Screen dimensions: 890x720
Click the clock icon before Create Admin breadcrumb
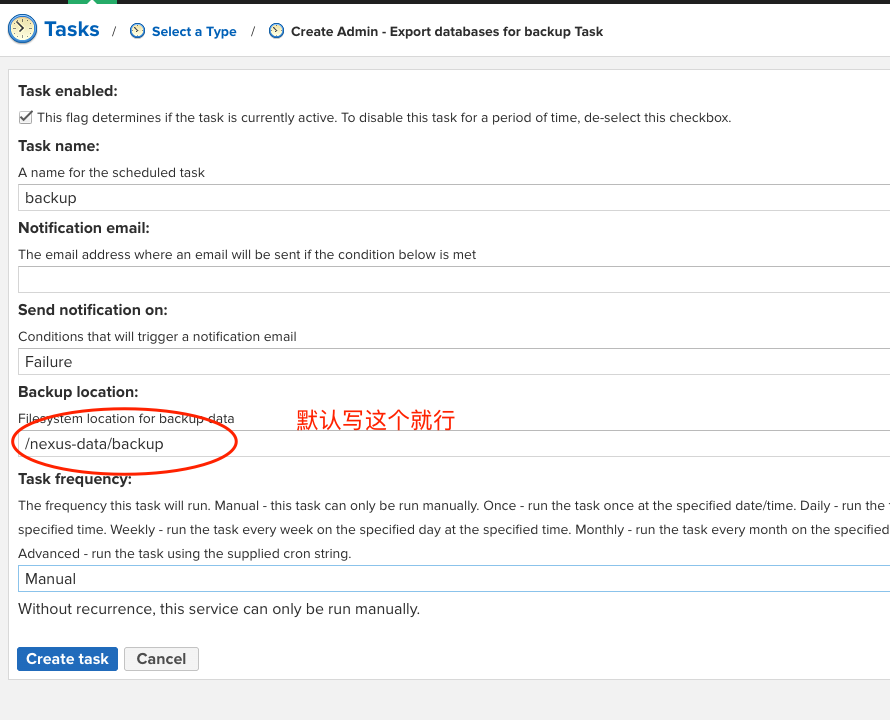tap(277, 32)
